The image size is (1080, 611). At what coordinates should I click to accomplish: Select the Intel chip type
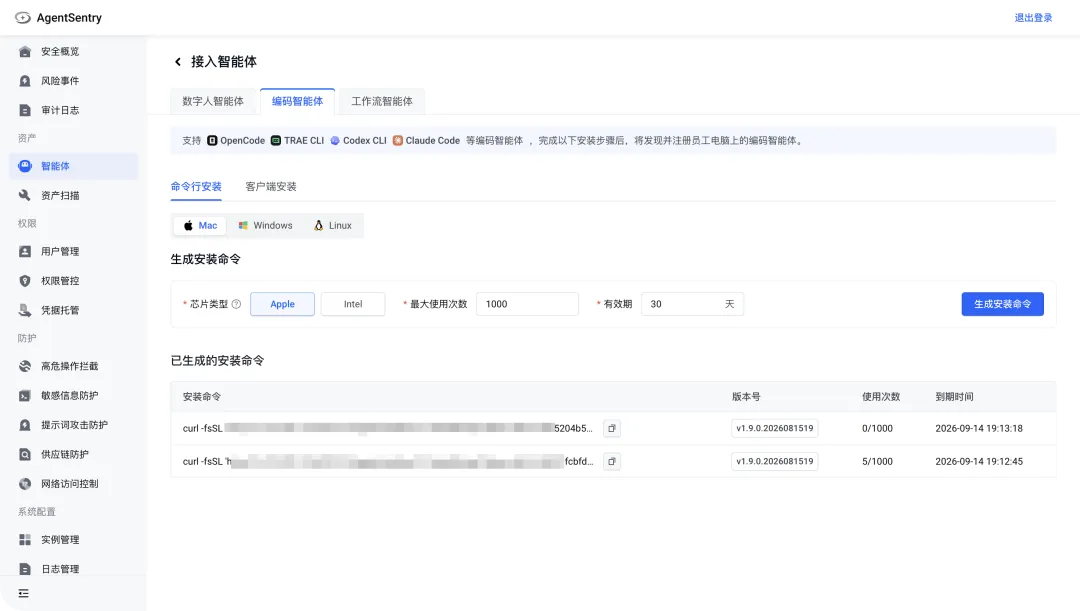(353, 304)
